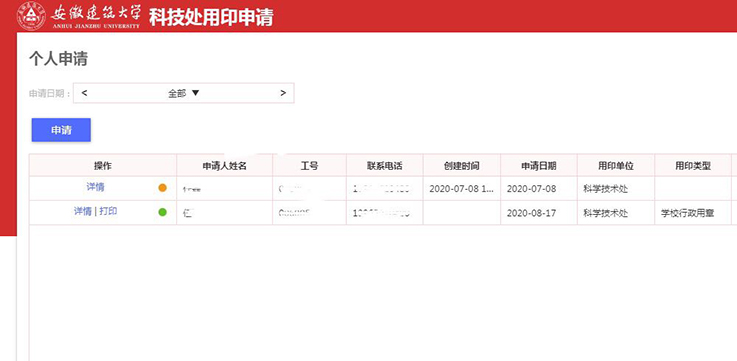Sort by 申请人姓名 column header
The image size is (737, 361).
coord(225,165)
